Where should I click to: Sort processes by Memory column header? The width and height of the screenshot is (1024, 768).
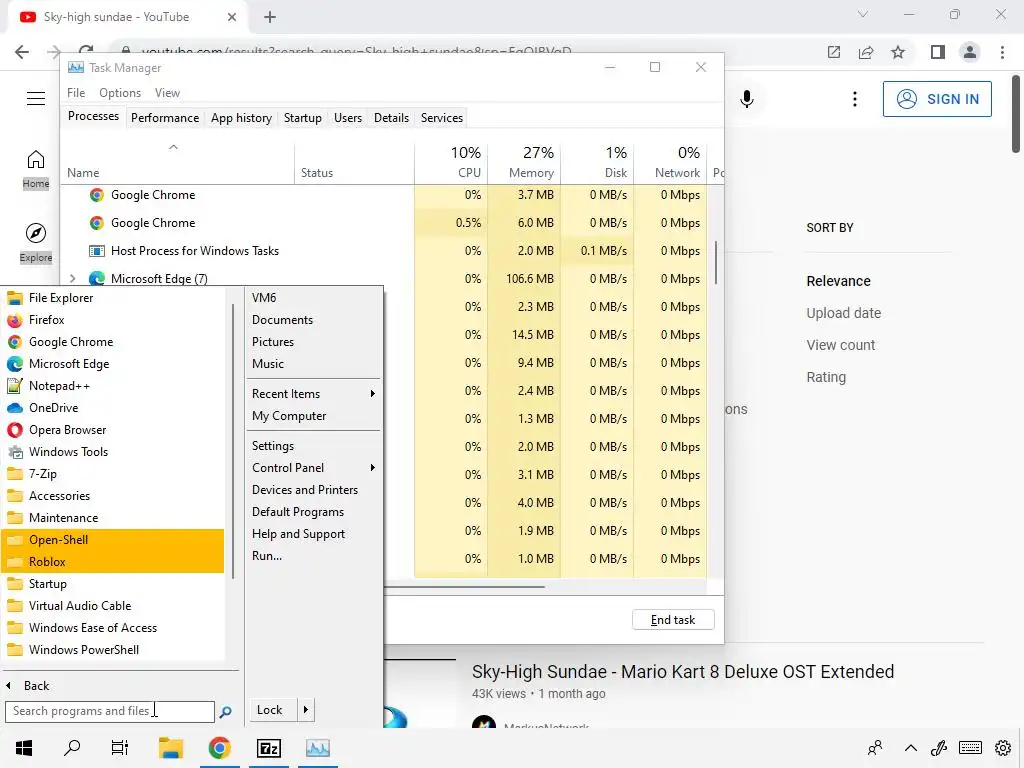(x=524, y=162)
